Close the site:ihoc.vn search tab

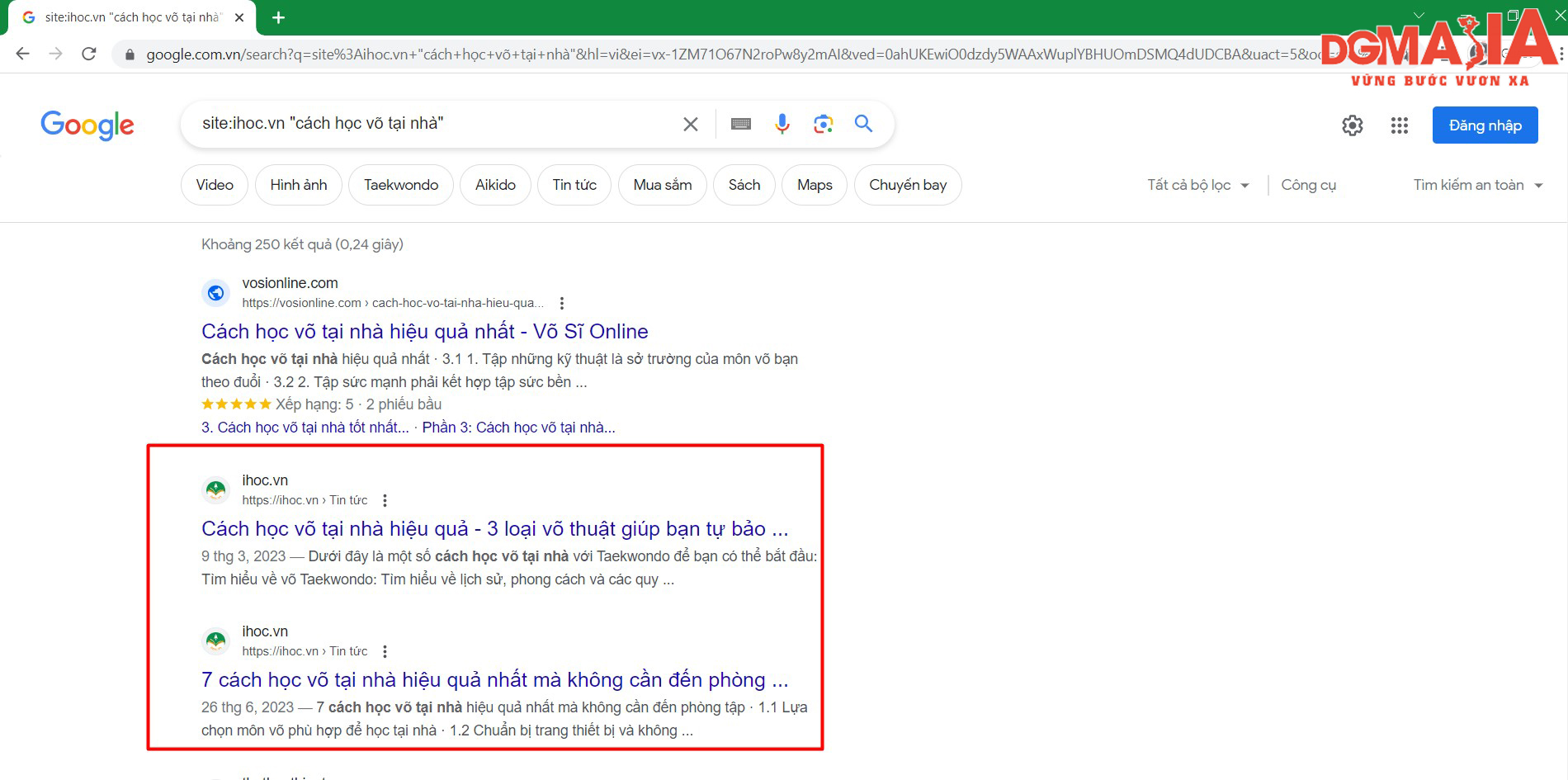239,17
